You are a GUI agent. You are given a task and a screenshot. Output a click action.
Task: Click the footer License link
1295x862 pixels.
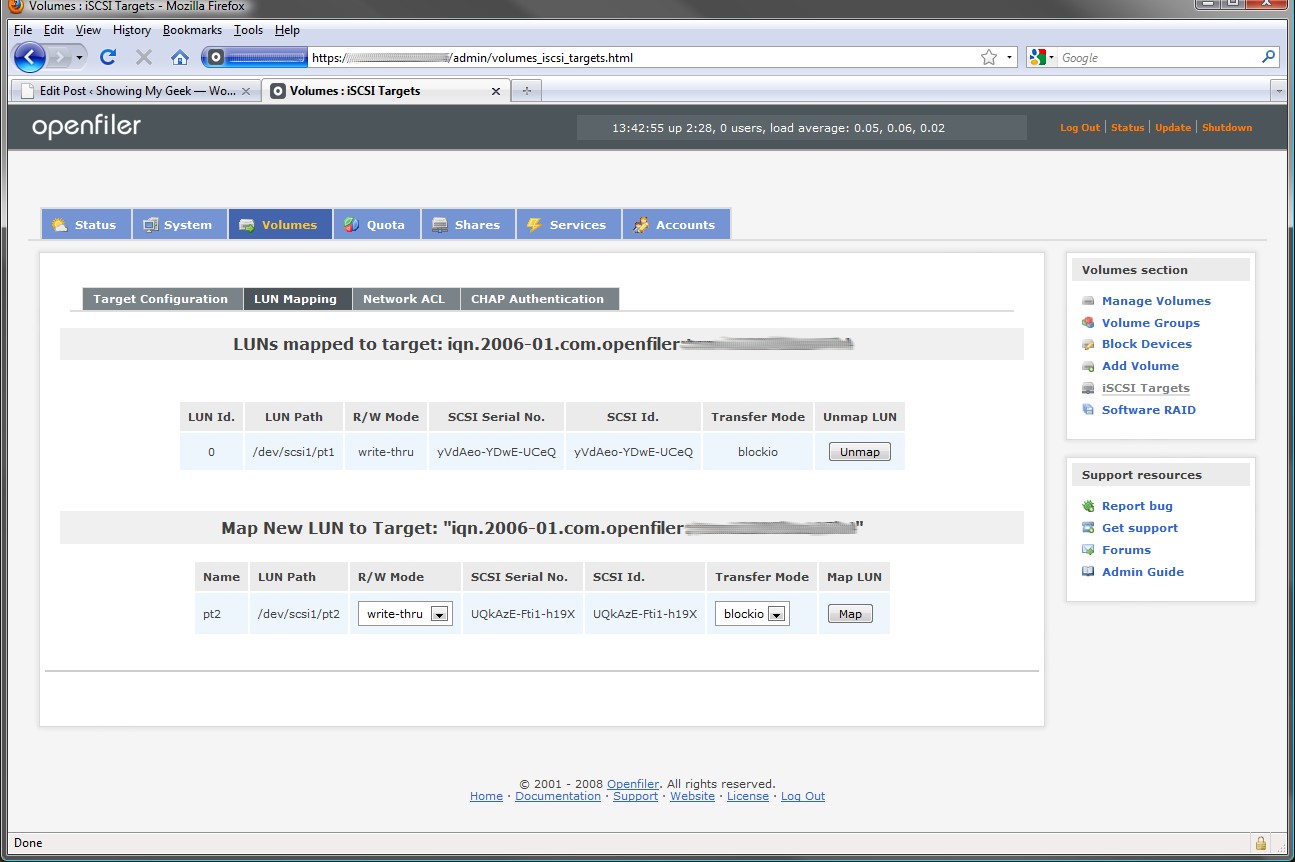(748, 796)
